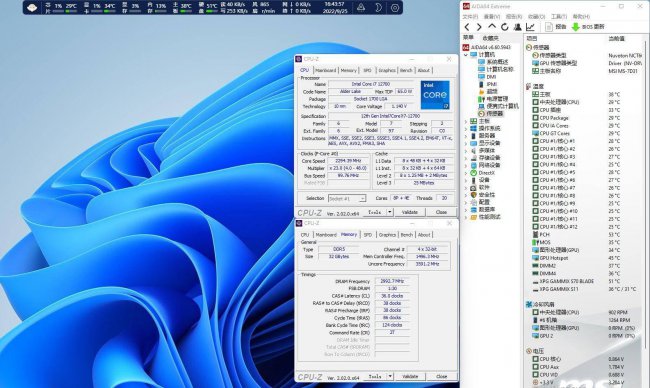Select AIDA64 v6.60.5940 root node
Viewport: 650px width, 388px height.
coord(487,47)
